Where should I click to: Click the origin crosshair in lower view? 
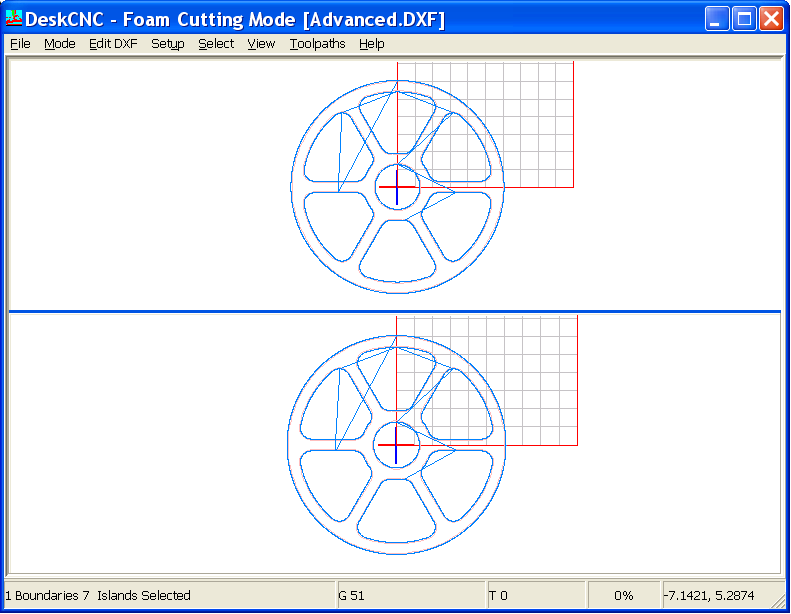(x=396, y=445)
